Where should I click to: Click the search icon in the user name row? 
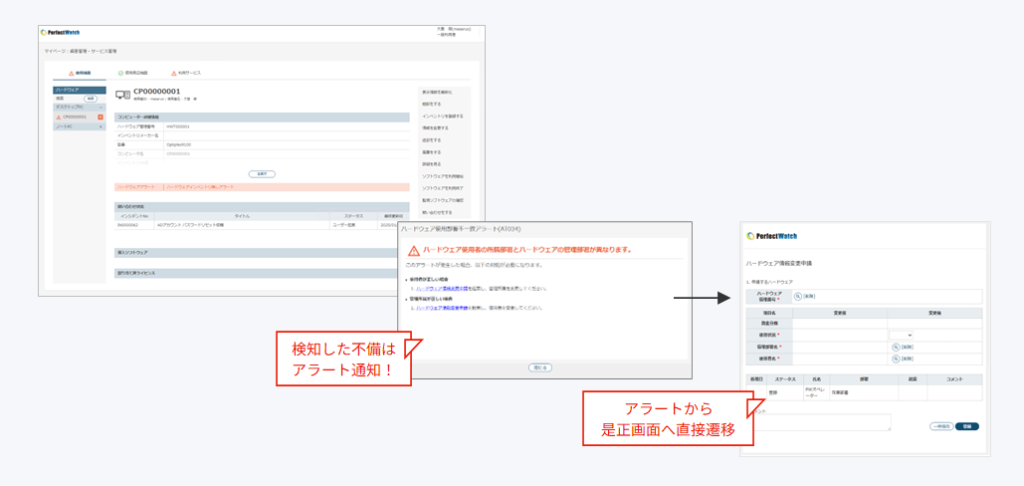pos(896,357)
